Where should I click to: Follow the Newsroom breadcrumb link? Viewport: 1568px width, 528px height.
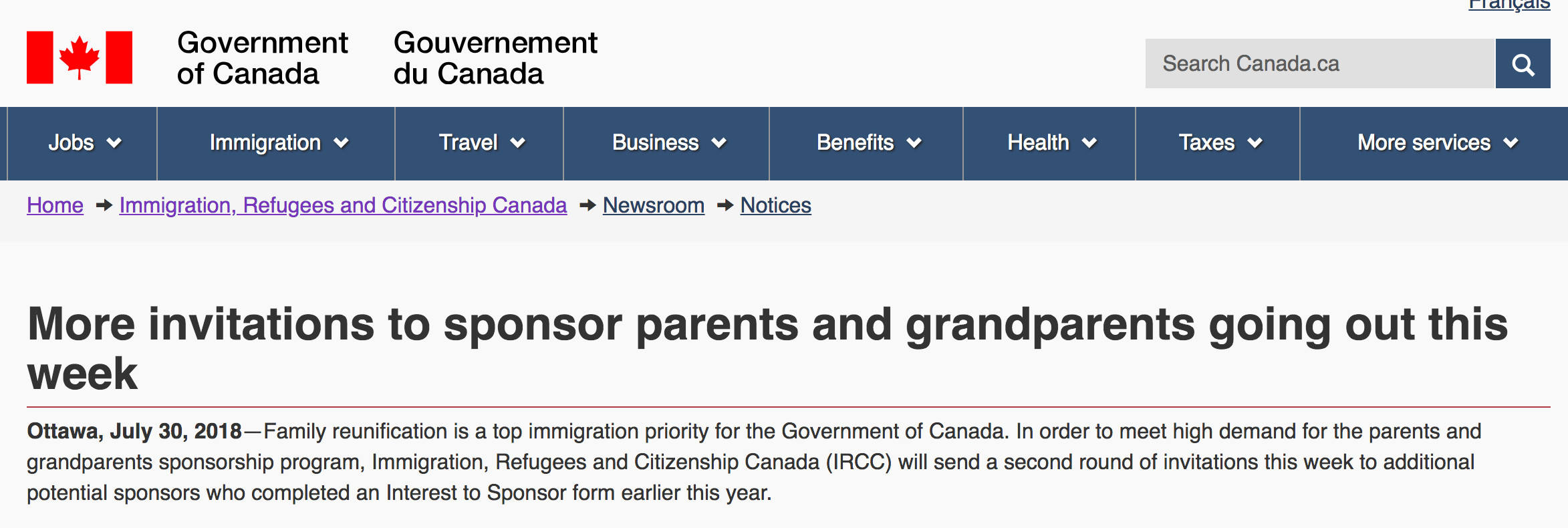[654, 205]
